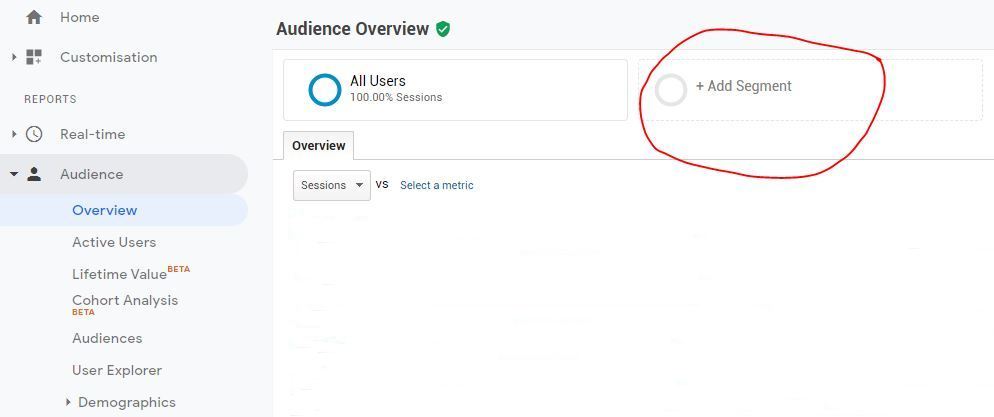Open the Active Users report
Screen dimensions: 994x417
pyautogui.click(x=114, y=242)
